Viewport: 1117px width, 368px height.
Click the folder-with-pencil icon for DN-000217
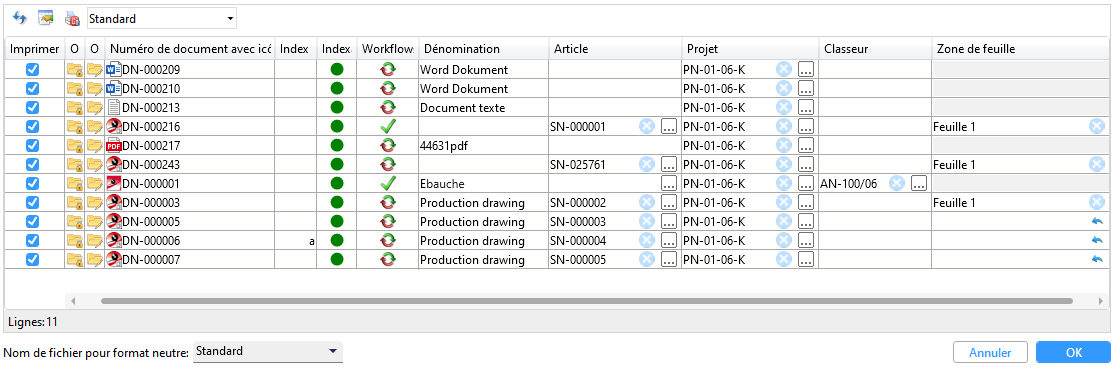[x=95, y=145]
